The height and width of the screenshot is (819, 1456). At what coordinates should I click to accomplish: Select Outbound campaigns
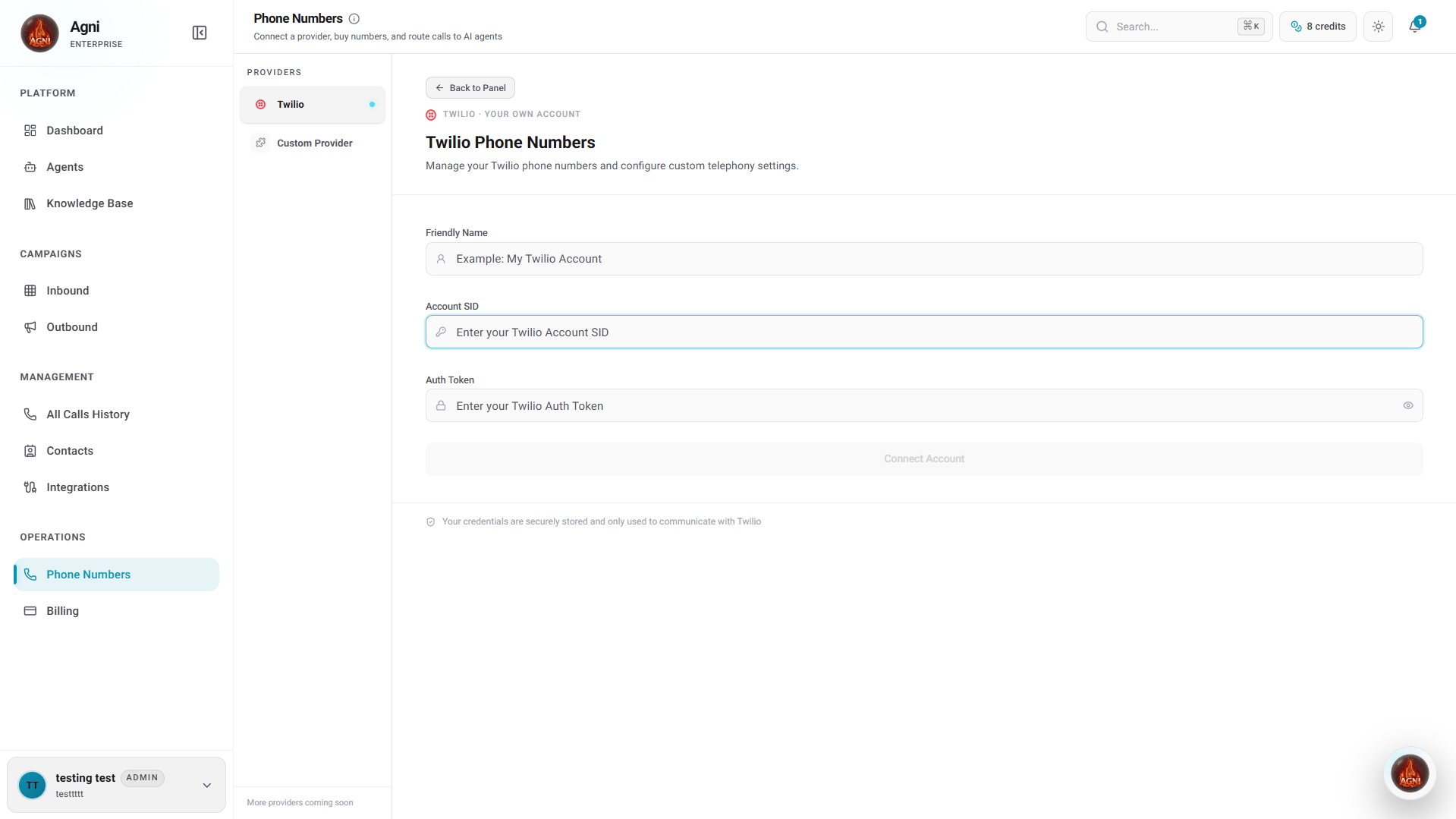point(116,327)
